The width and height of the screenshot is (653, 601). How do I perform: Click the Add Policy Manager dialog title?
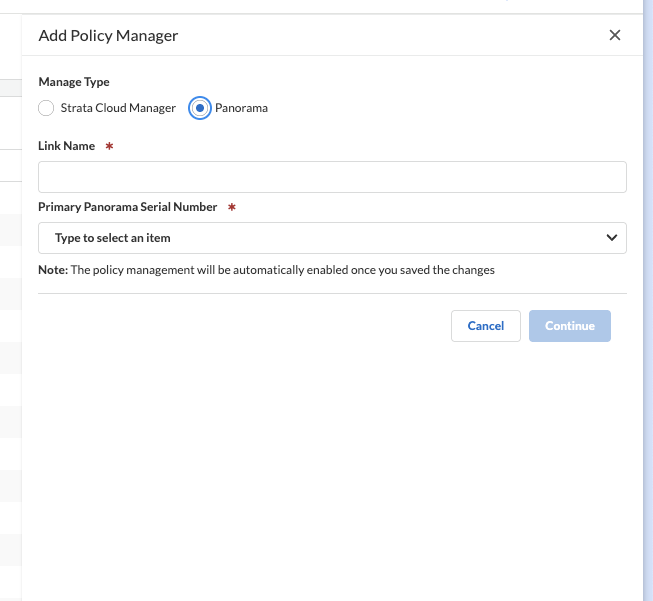click(x=108, y=36)
